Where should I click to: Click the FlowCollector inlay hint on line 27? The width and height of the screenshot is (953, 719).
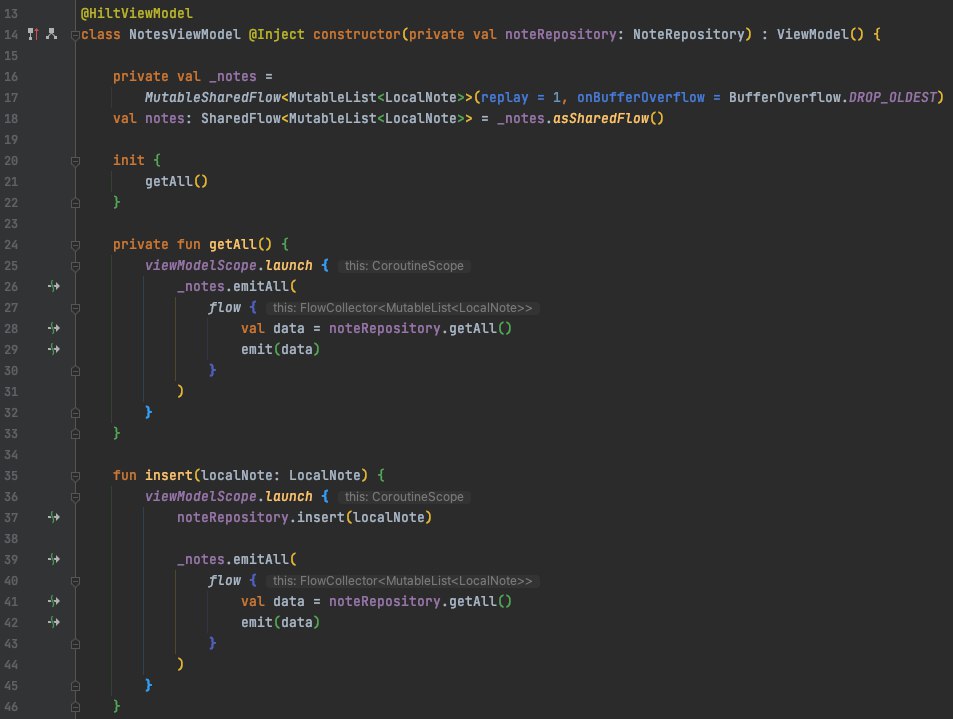pyautogui.click(x=402, y=308)
